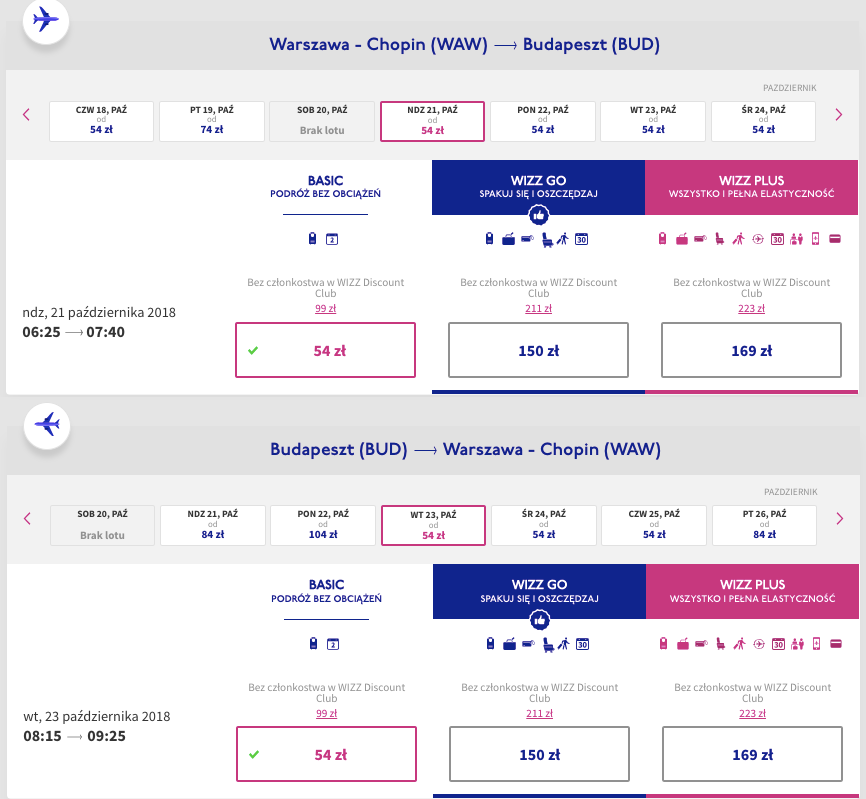The image size is (866, 799).
Task: Select the outbound BASIC 54 zł fare
Action: [325, 350]
